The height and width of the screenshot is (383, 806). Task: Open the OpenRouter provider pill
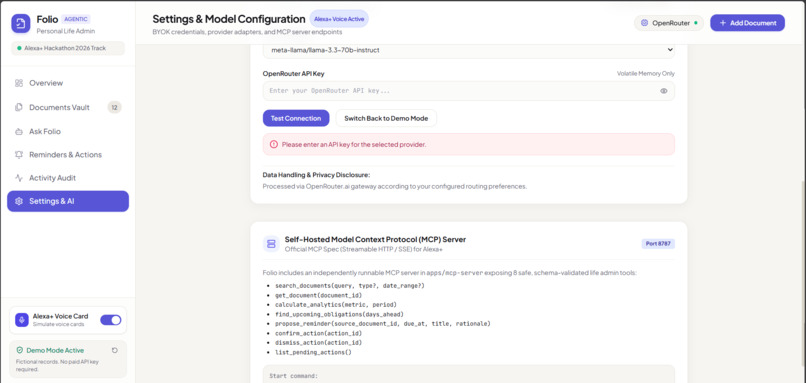[x=669, y=23]
